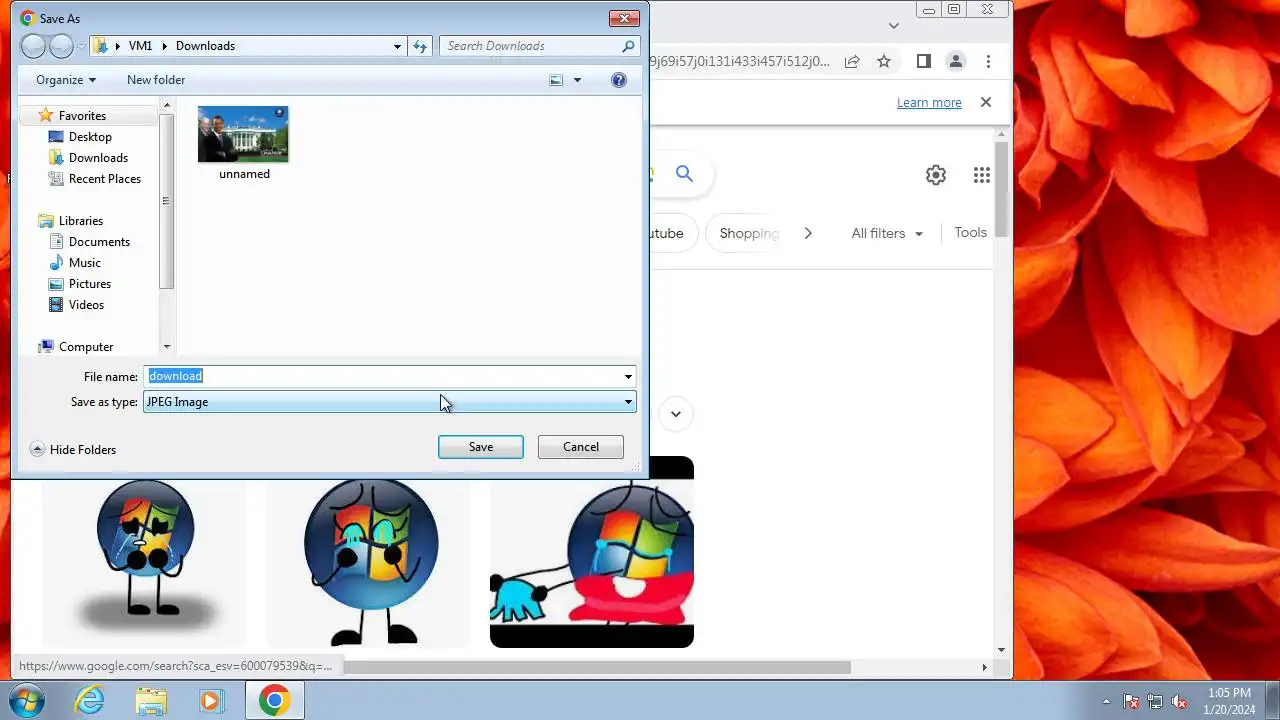The width and height of the screenshot is (1280, 720).
Task: Open the Google apps grid
Action: (x=982, y=175)
